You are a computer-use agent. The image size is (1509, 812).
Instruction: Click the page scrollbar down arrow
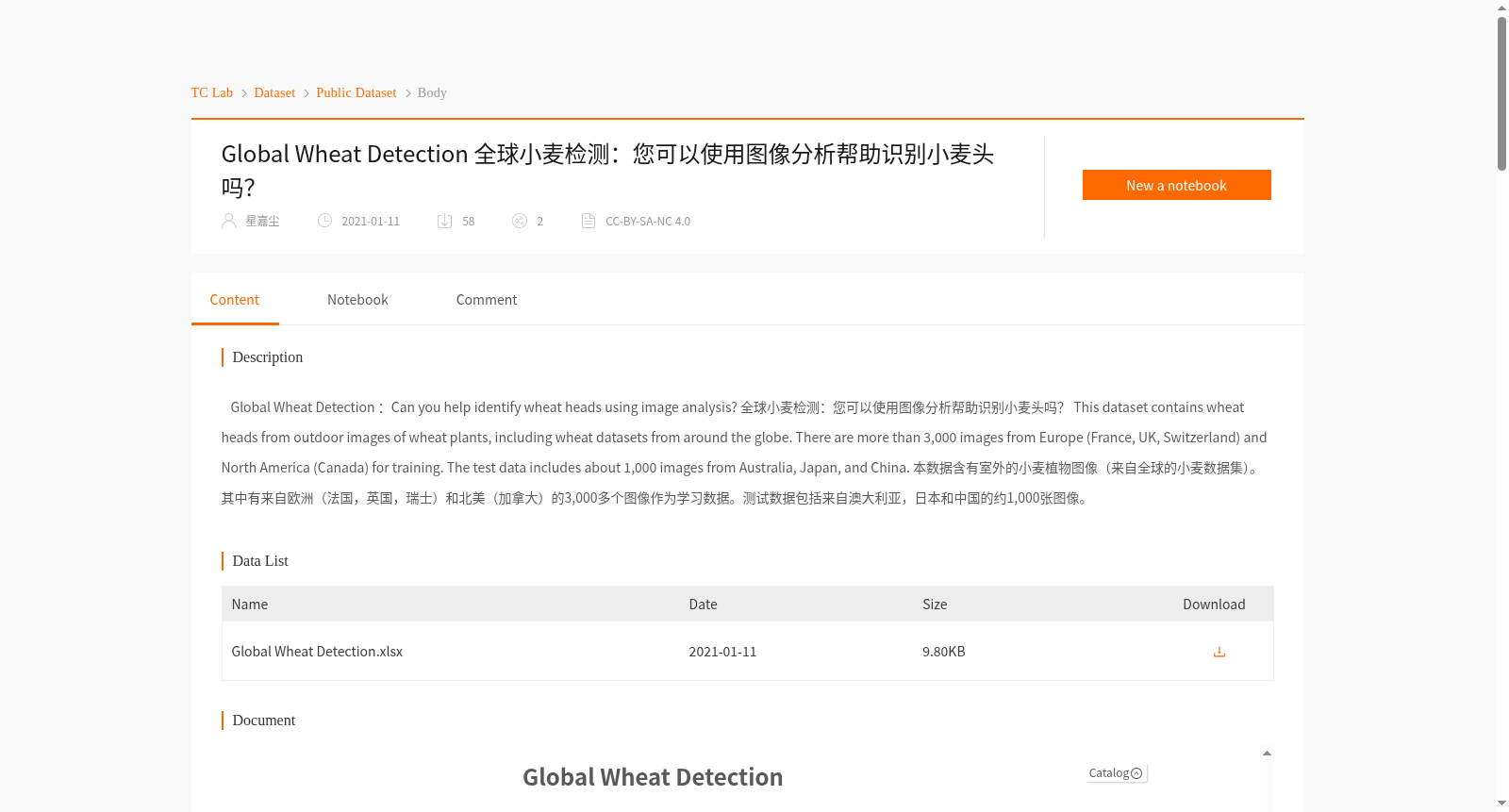click(1501, 804)
